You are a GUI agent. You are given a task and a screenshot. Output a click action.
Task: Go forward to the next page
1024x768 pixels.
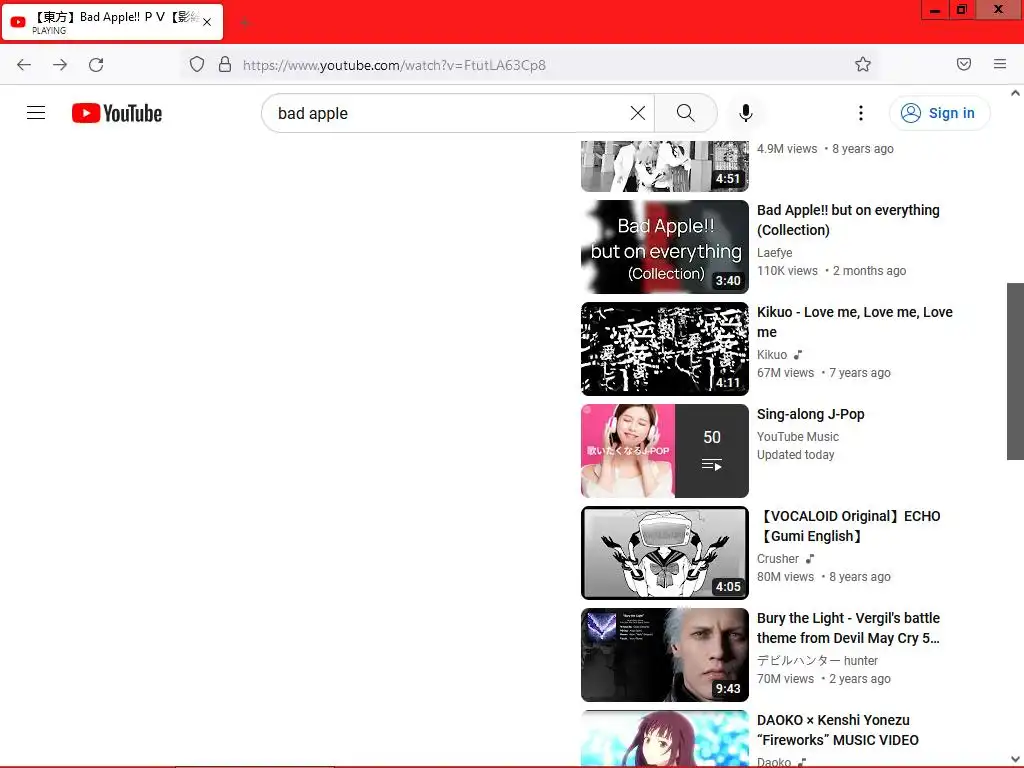[x=60, y=65]
